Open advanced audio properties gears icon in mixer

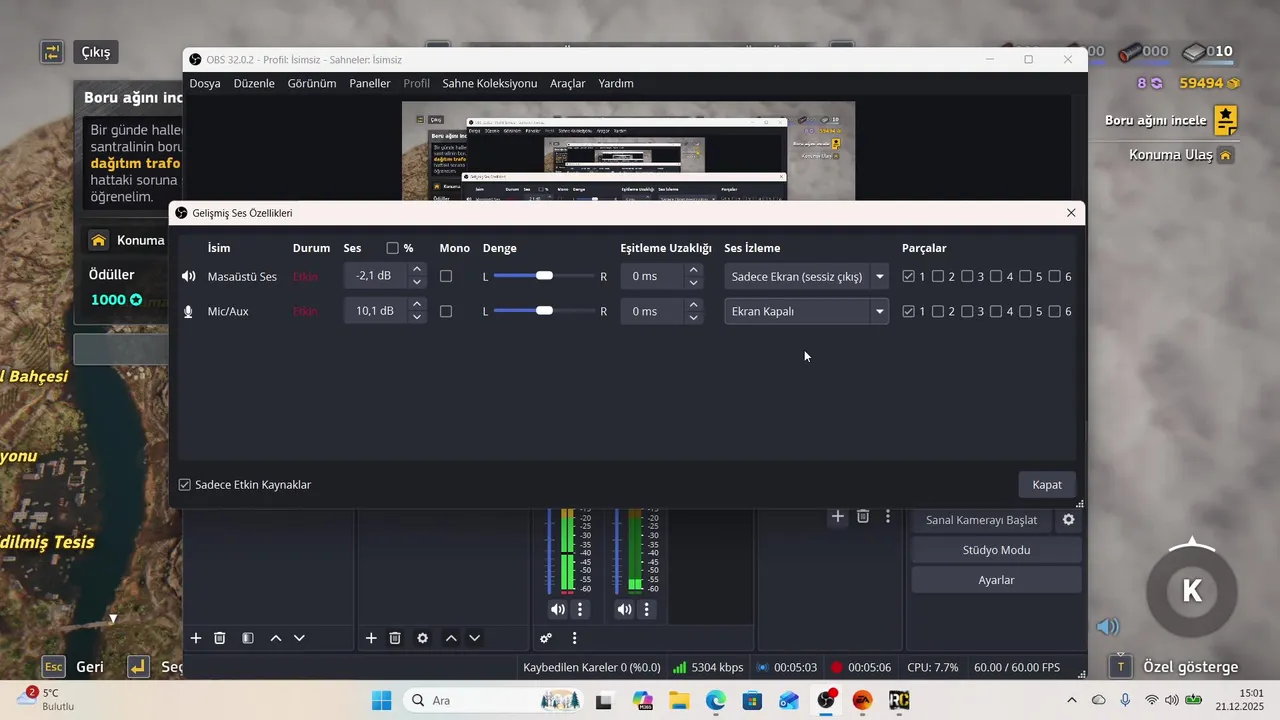coord(546,638)
